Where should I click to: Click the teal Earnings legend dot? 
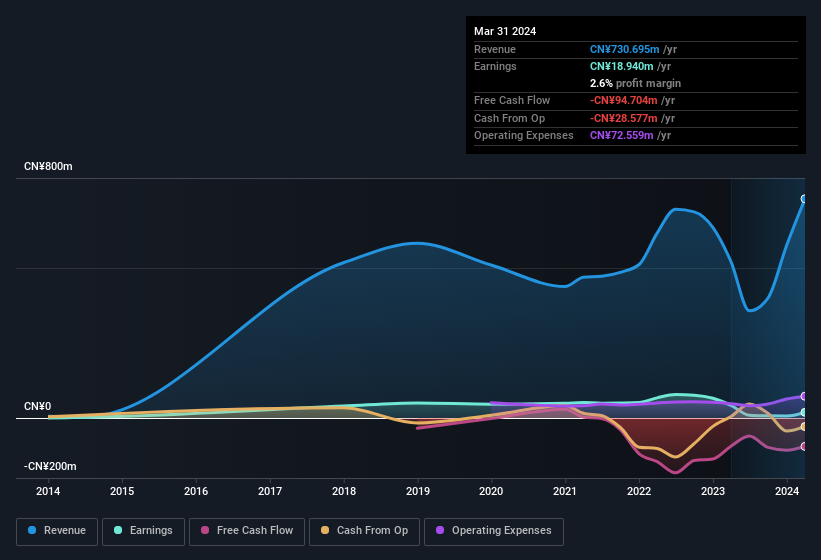(118, 530)
